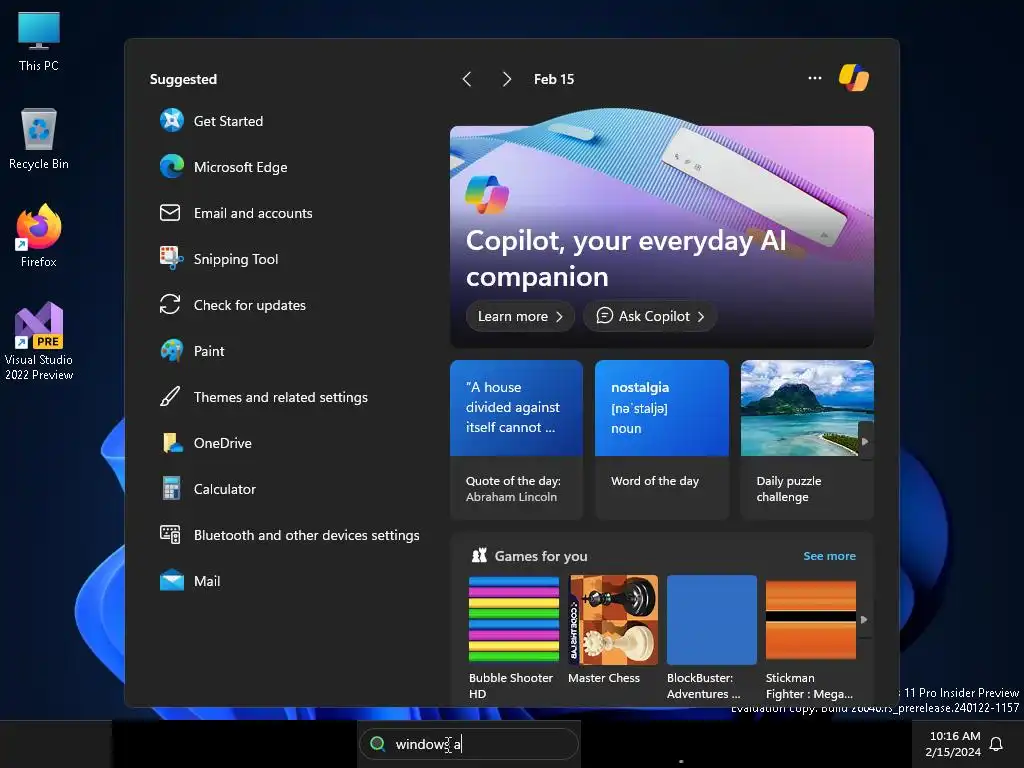Click the Games for you chess icon
The image size is (1024, 768).
[479, 556]
